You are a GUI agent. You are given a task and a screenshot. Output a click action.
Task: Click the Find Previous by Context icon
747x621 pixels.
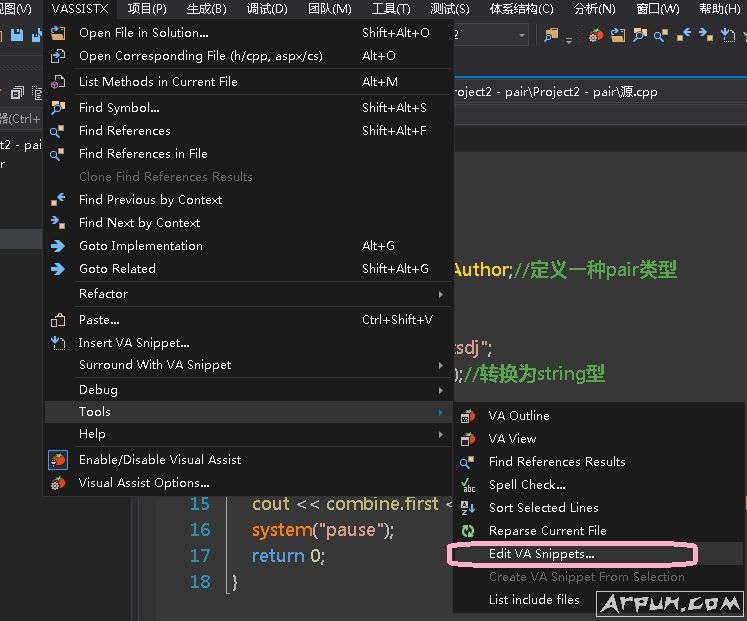point(58,200)
